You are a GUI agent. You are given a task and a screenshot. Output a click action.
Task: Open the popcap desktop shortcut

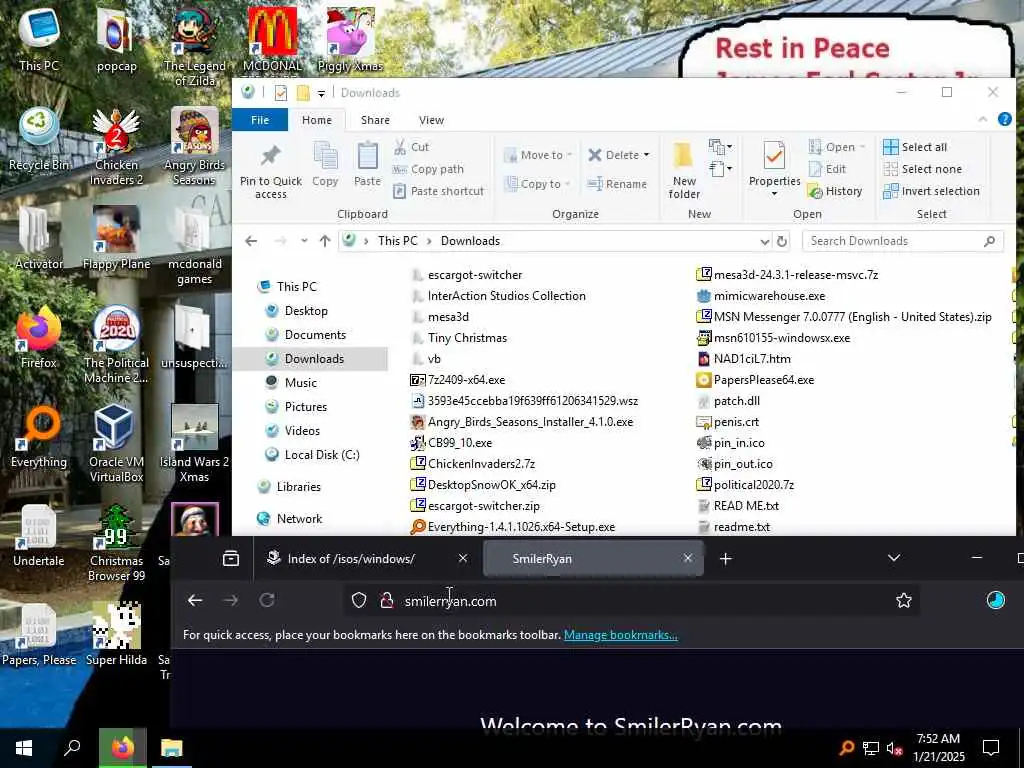116,39
